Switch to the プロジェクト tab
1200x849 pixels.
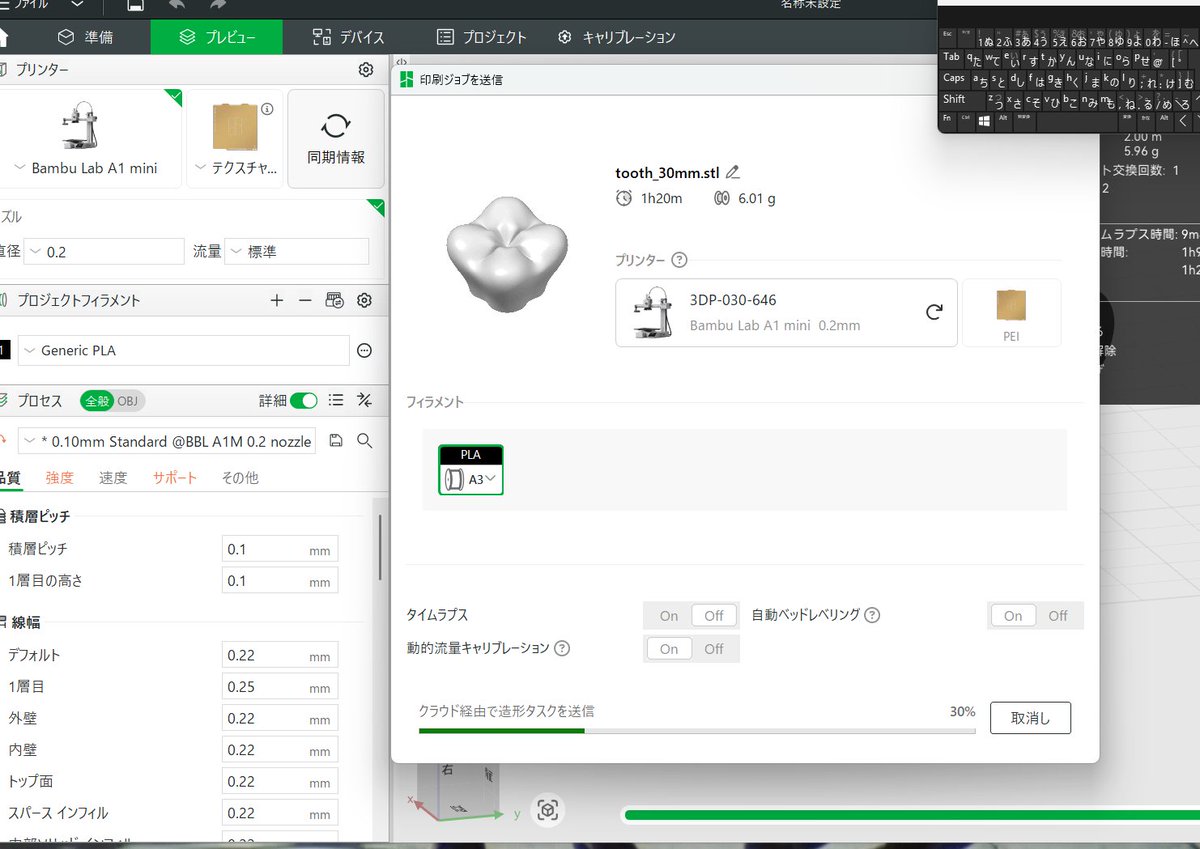tap(482, 37)
